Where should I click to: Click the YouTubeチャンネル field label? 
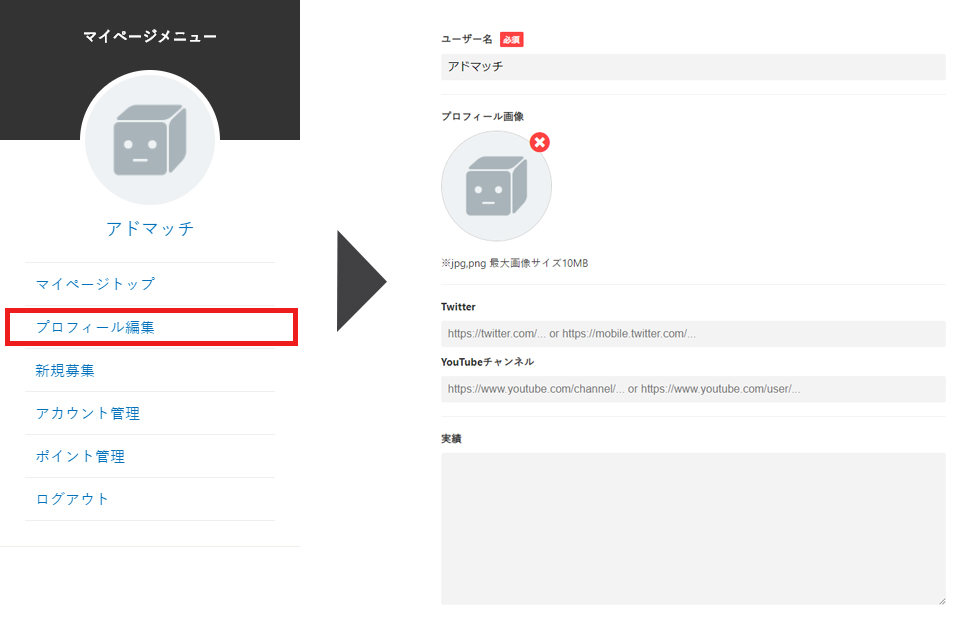(x=487, y=362)
